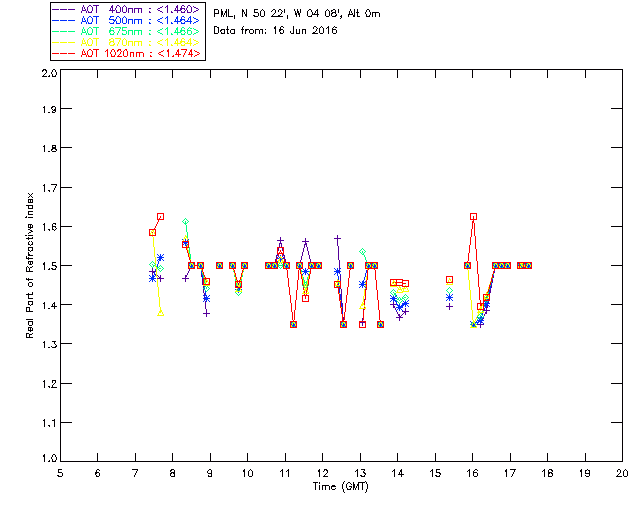The width and height of the screenshot is (640, 512).
Task: Click the hour 19 x-axis label
Action: point(585,473)
